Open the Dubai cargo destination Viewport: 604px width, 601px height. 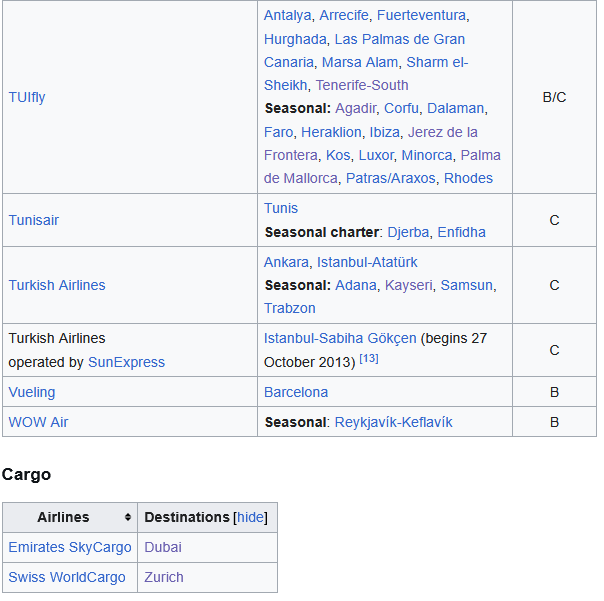click(x=163, y=547)
